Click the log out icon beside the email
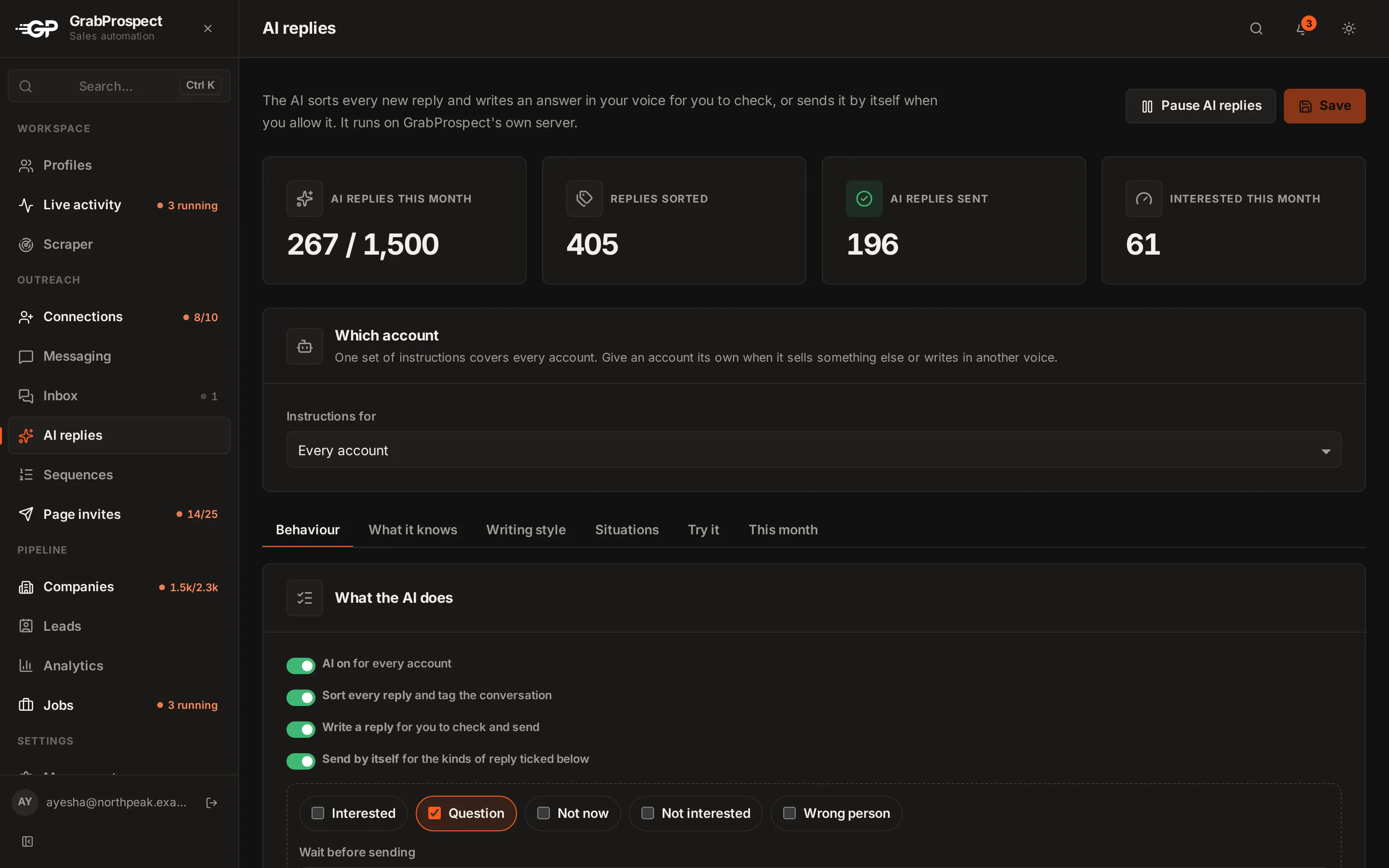The height and width of the screenshot is (868, 1389). tap(211, 802)
